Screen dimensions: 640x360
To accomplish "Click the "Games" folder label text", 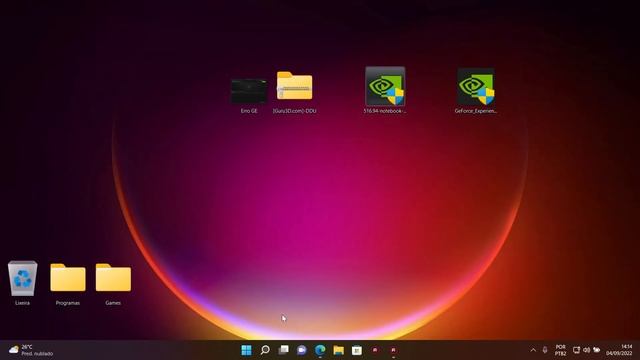I will pyautogui.click(x=113, y=303).
